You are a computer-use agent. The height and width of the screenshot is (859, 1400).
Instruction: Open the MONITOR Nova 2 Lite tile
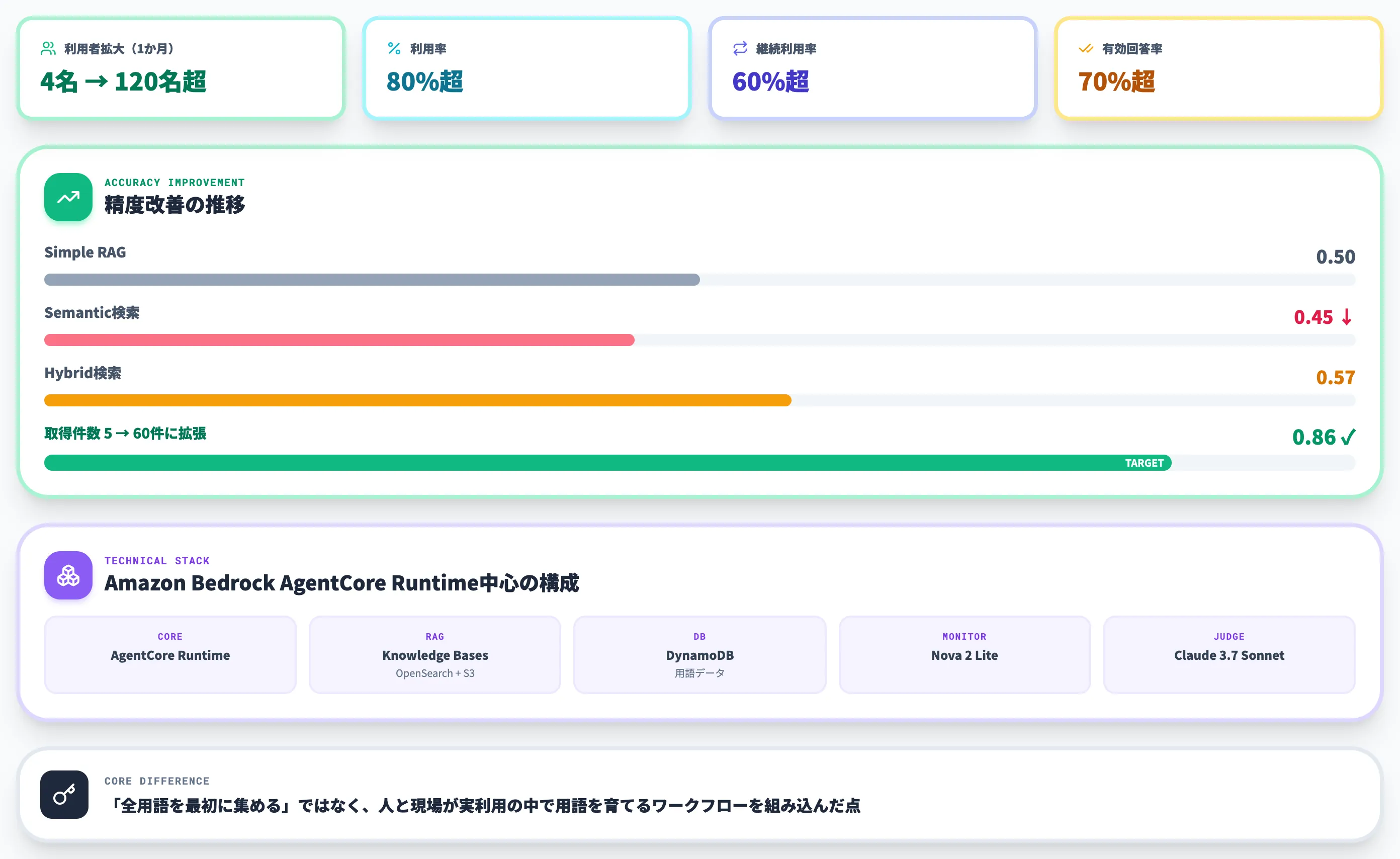[964, 654]
